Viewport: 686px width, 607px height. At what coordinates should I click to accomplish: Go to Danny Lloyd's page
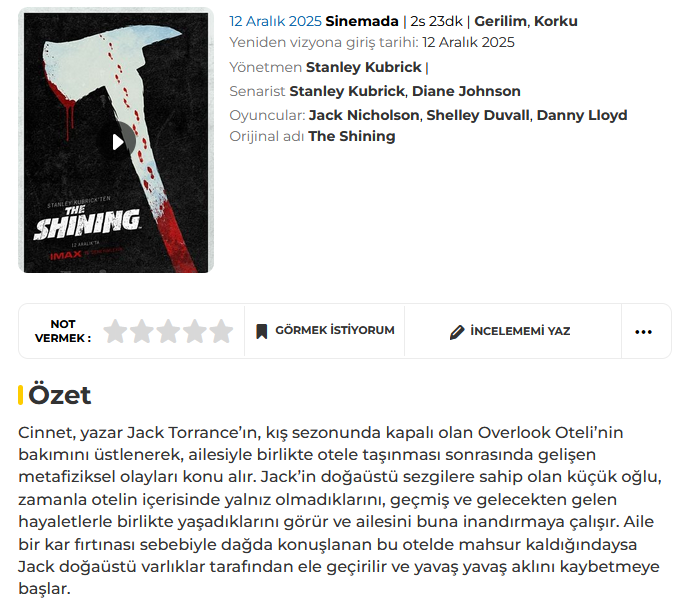pyautogui.click(x=582, y=115)
